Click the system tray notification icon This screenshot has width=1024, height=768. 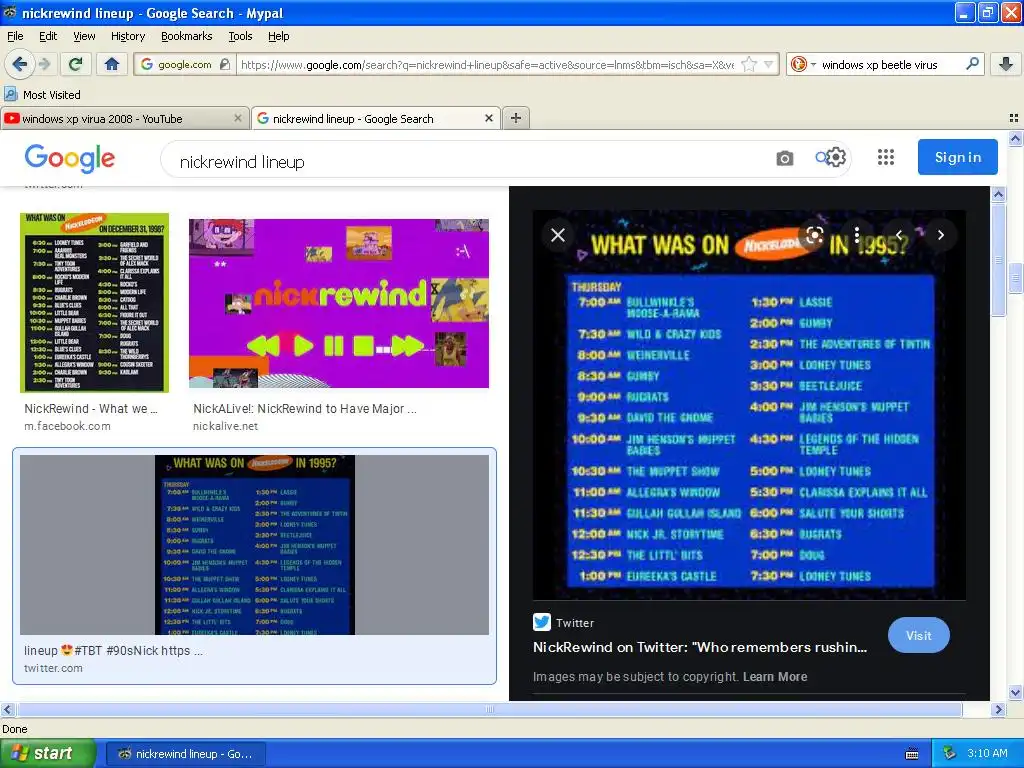coord(949,753)
